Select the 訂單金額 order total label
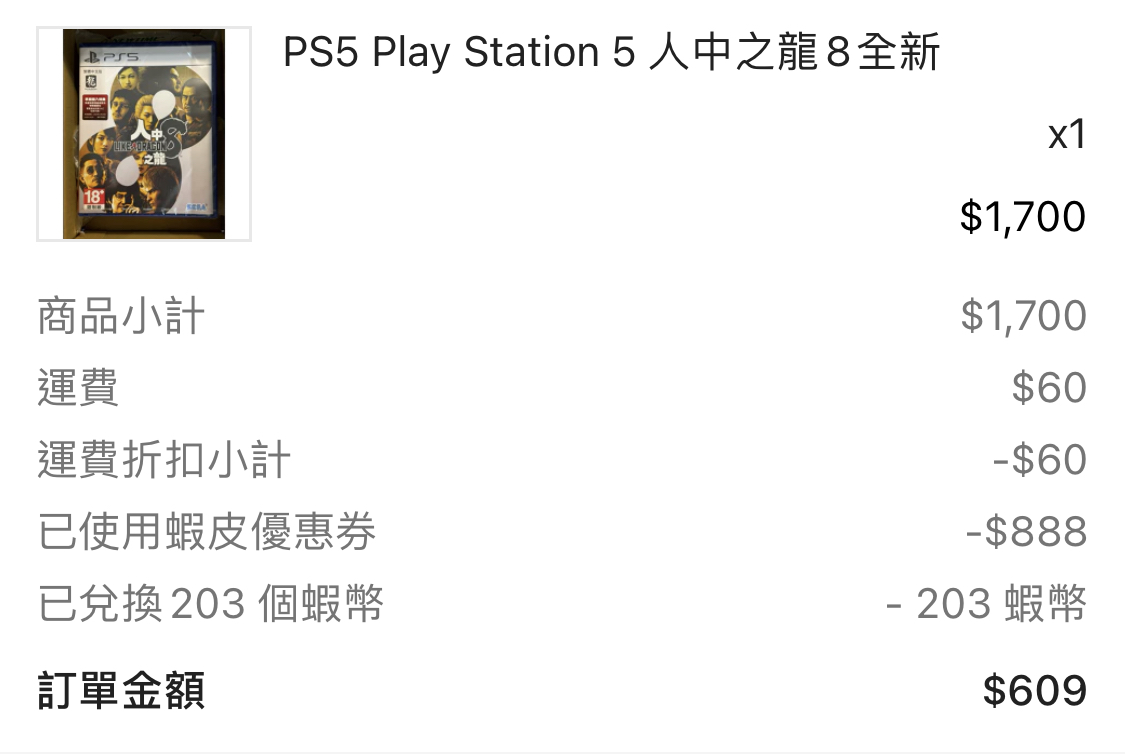The height and width of the screenshot is (754, 1125). [121, 690]
